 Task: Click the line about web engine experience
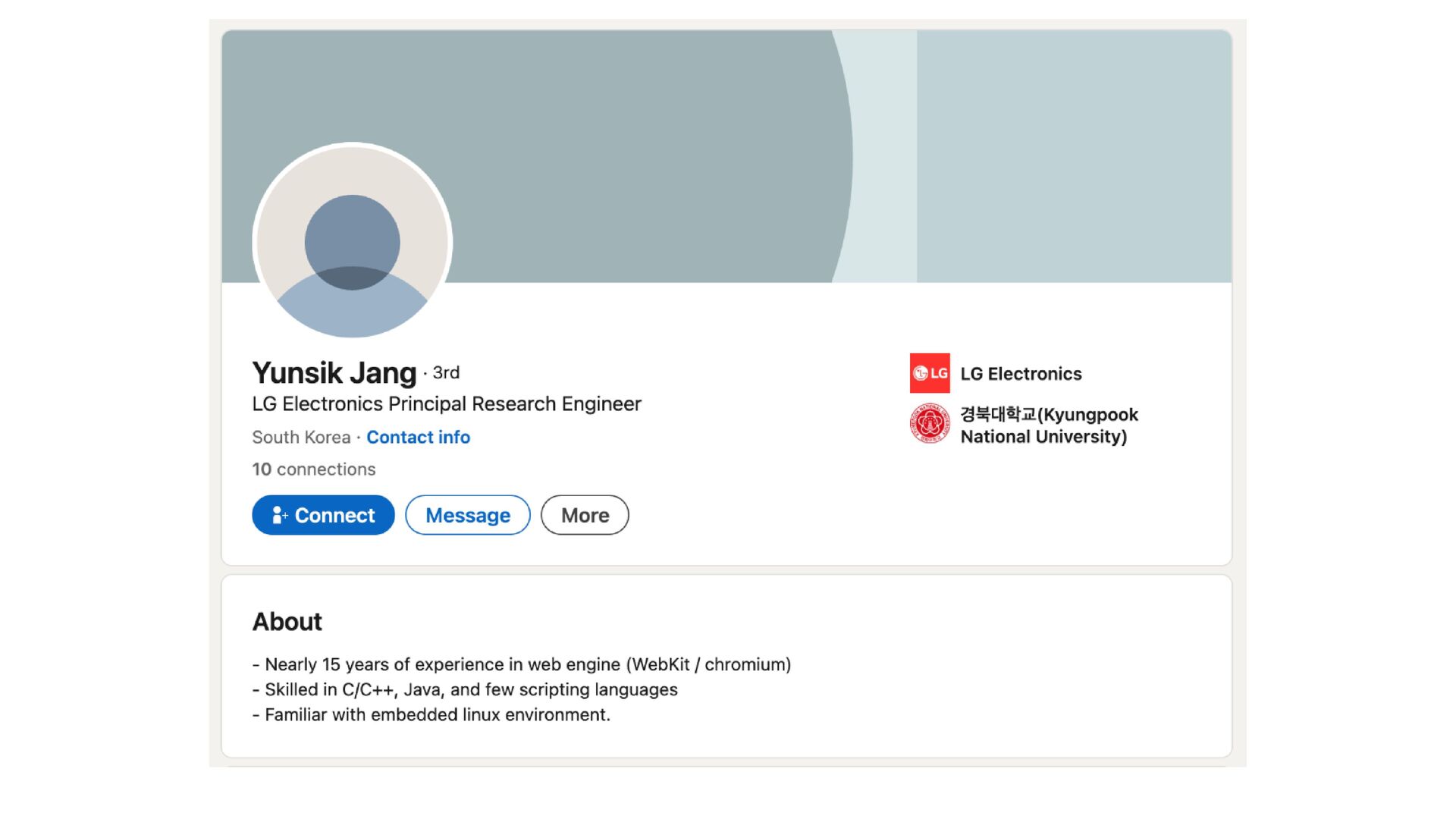[x=522, y=664]
